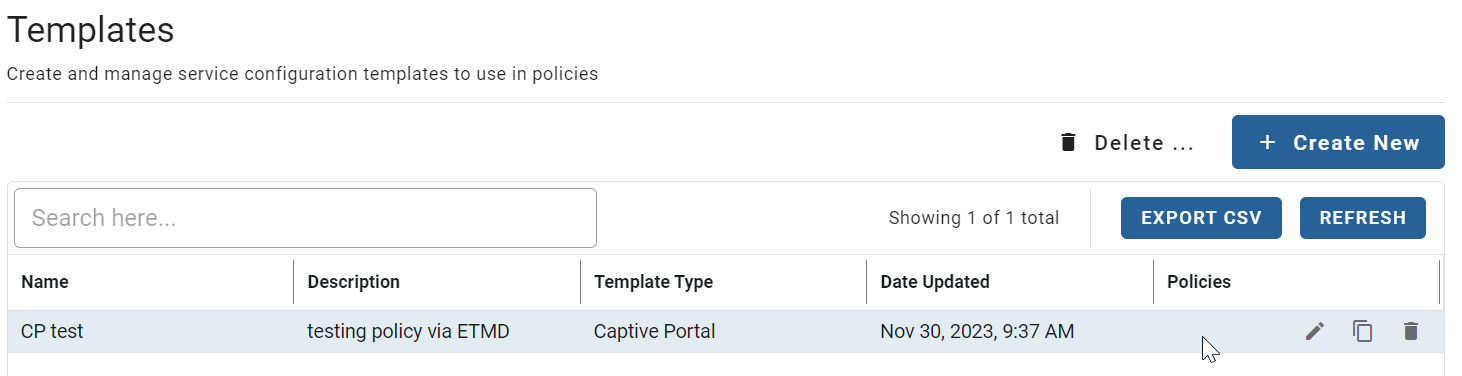Sort by the Description column header
The width and height of the screenshot is (1462, 376).
click(x=354, y=282)
